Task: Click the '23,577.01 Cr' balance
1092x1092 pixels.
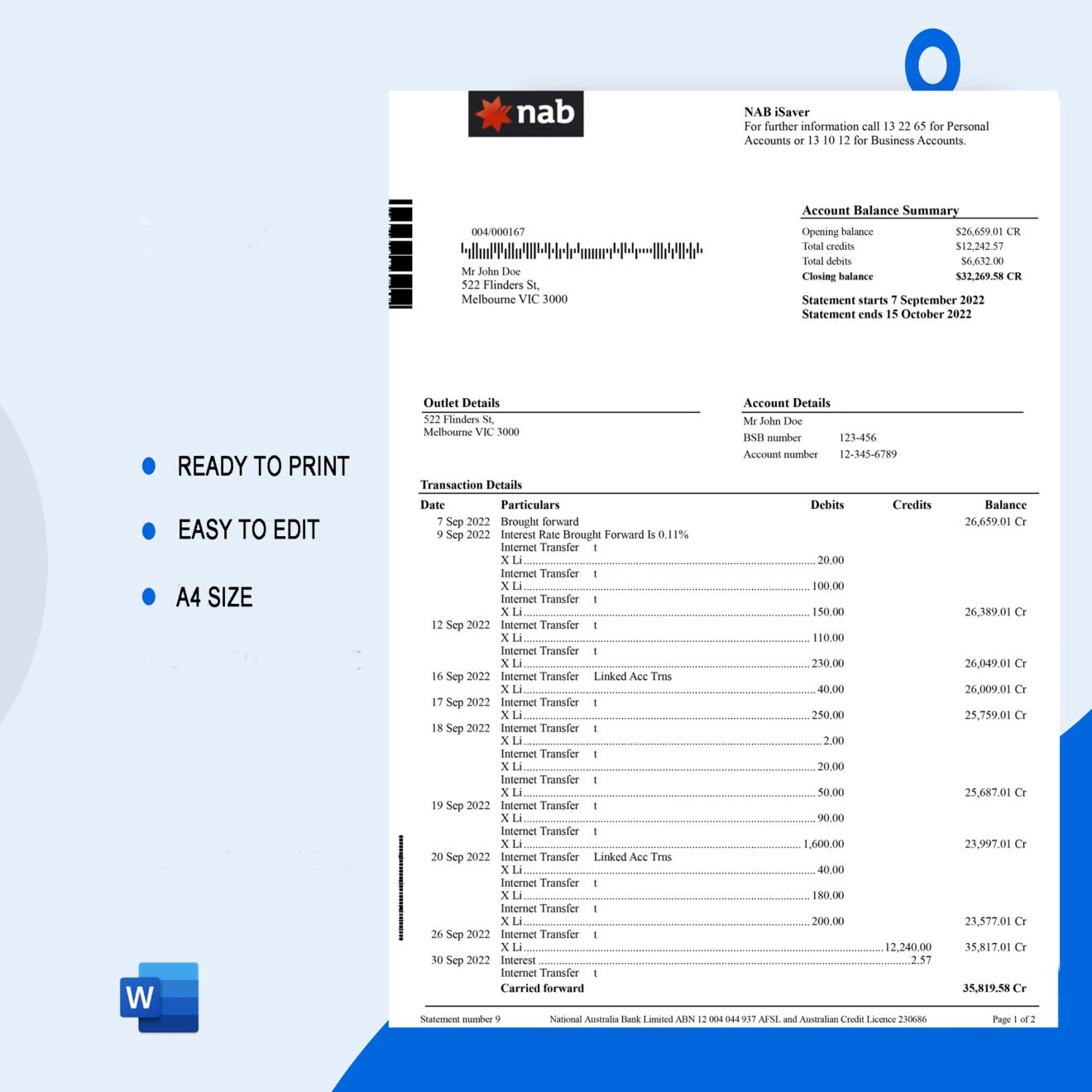Action: [995, 922]
